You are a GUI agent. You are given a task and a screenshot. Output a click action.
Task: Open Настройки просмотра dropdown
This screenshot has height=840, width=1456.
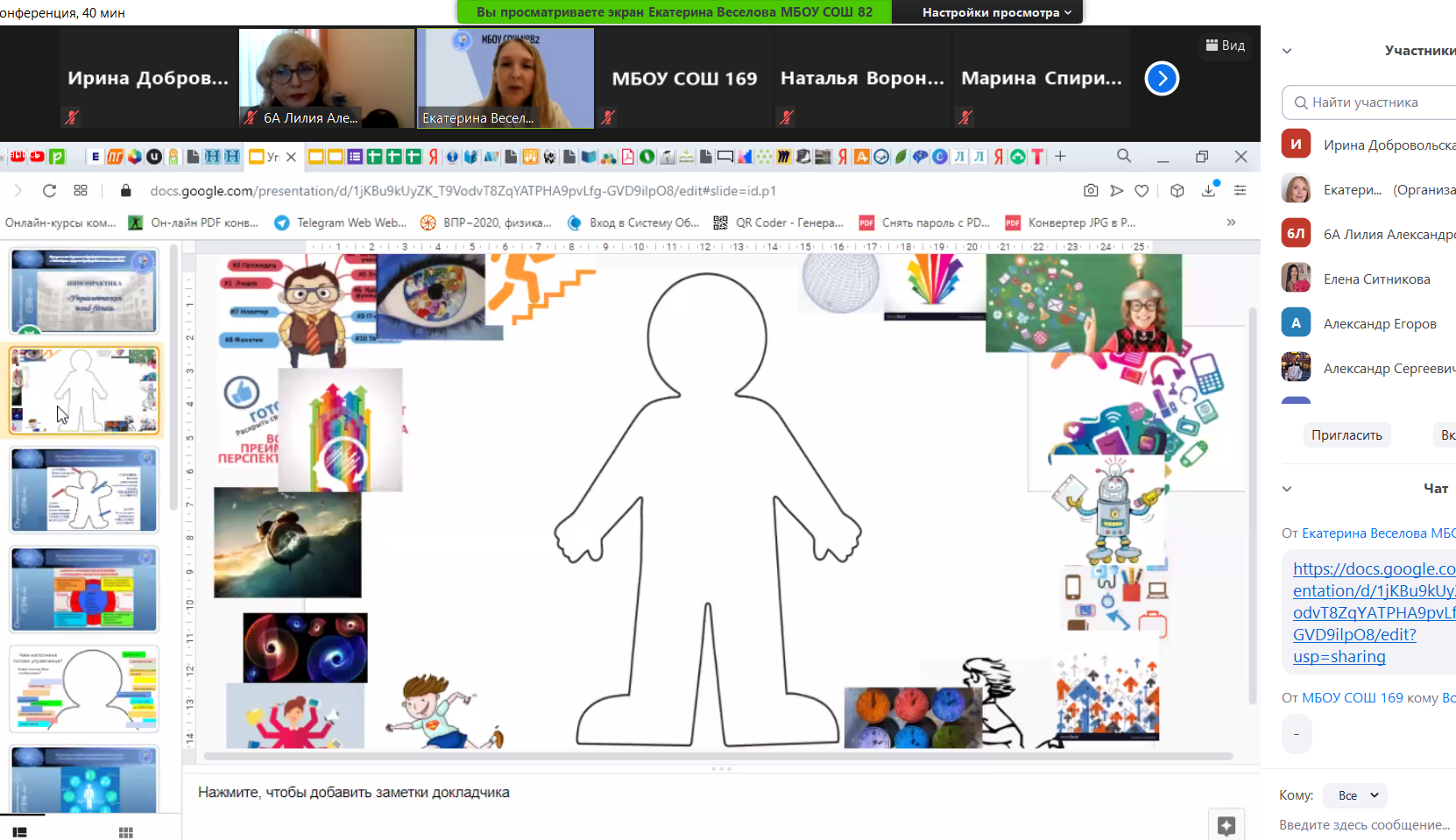996,12
